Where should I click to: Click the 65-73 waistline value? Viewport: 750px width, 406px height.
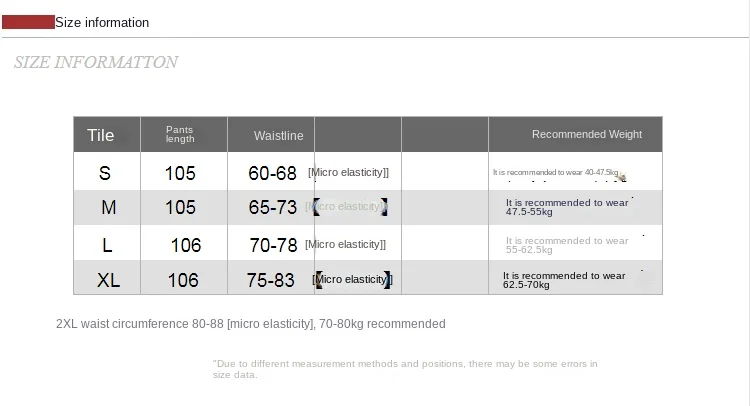click(273, 208)
